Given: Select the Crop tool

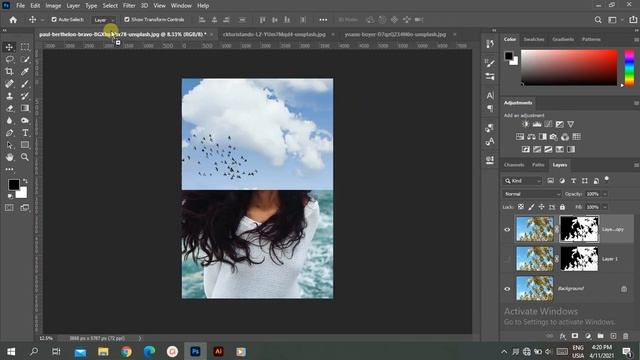Looking at the screenshot, I should 9,71.
